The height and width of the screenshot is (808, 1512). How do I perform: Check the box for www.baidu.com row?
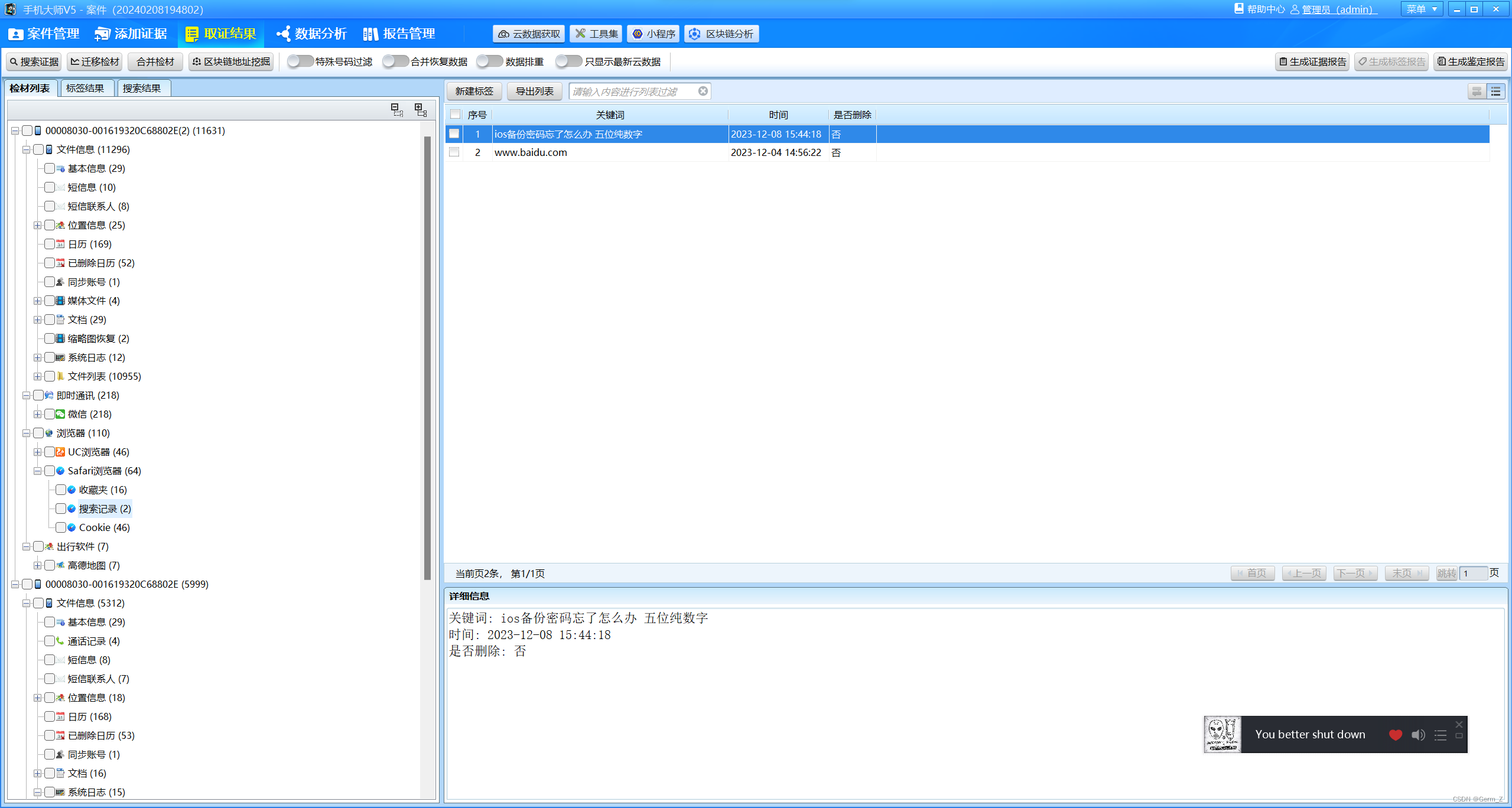(x=454, y=152)
